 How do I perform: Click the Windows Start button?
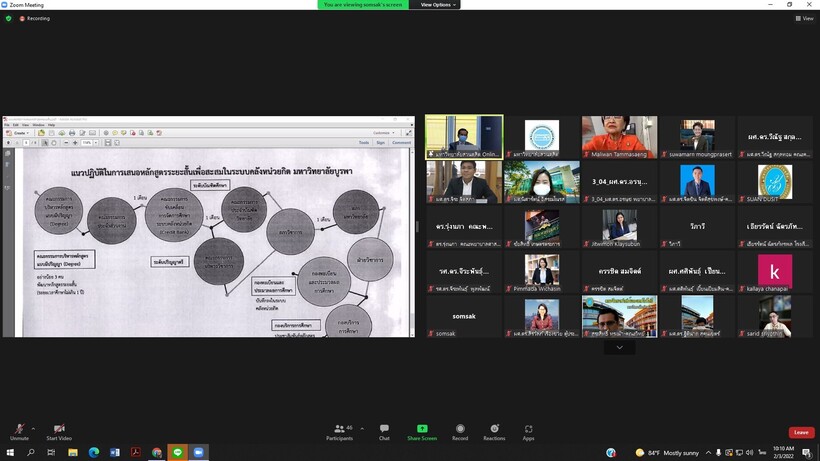(x=9, y=453)
